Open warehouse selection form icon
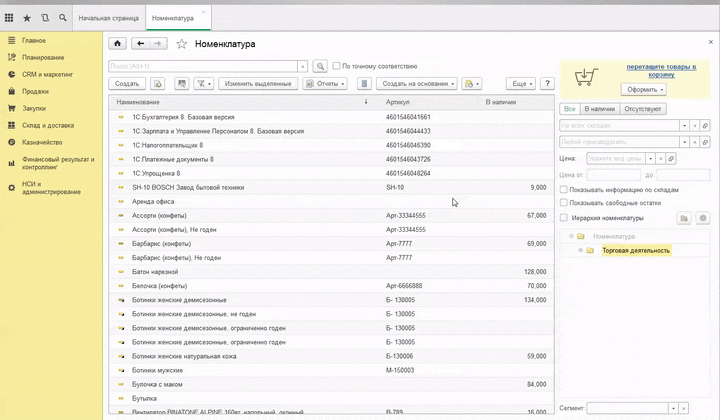Image resolution: width=720 pixels, height=420 pixels. tap(705, 125)
